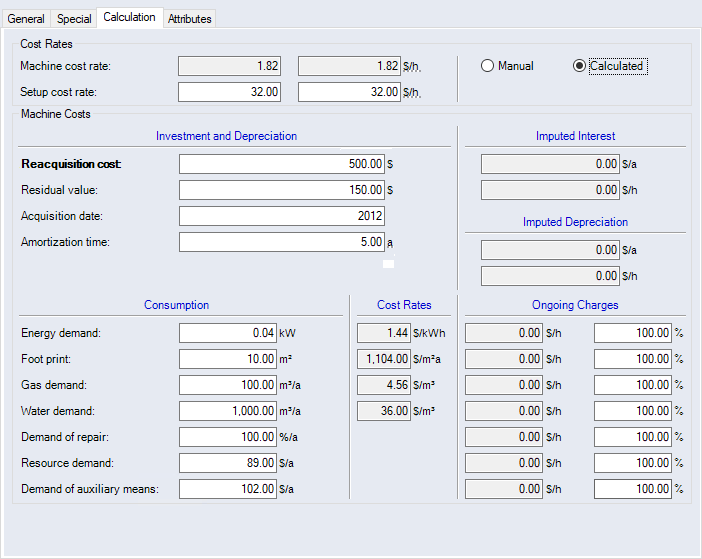702x559 pixels.
Task: Click the Resource demand field
Action: (x=228, y=463)
